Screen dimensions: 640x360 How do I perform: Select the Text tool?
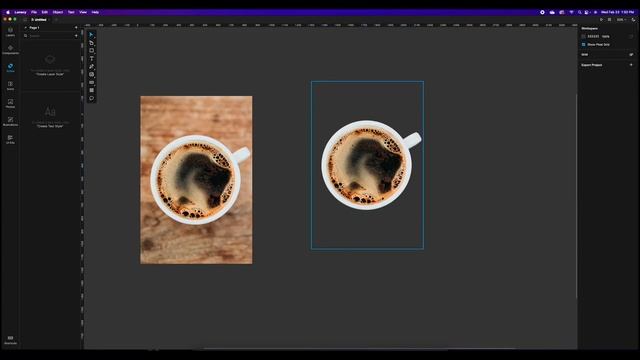pos(91,59)
